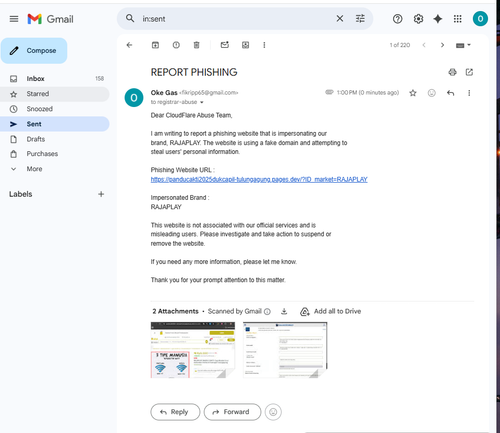This screenshot has height=433, width=500.
Task: Go back to Sent list arrow
Action: point(129,45)
